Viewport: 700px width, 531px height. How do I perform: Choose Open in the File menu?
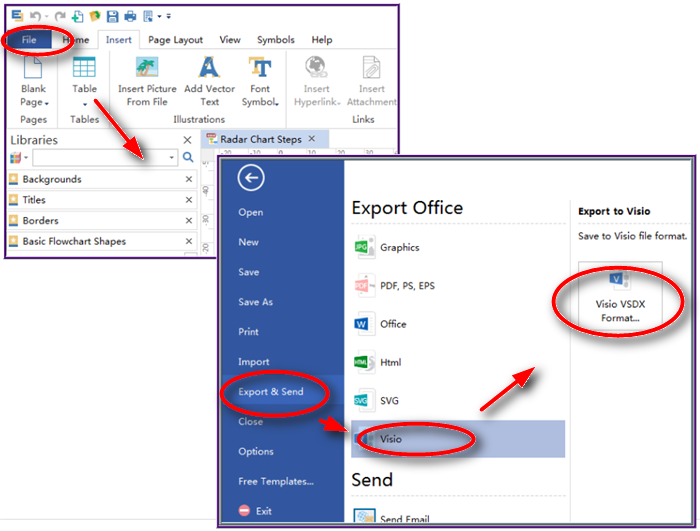click(x=250, y=213)
